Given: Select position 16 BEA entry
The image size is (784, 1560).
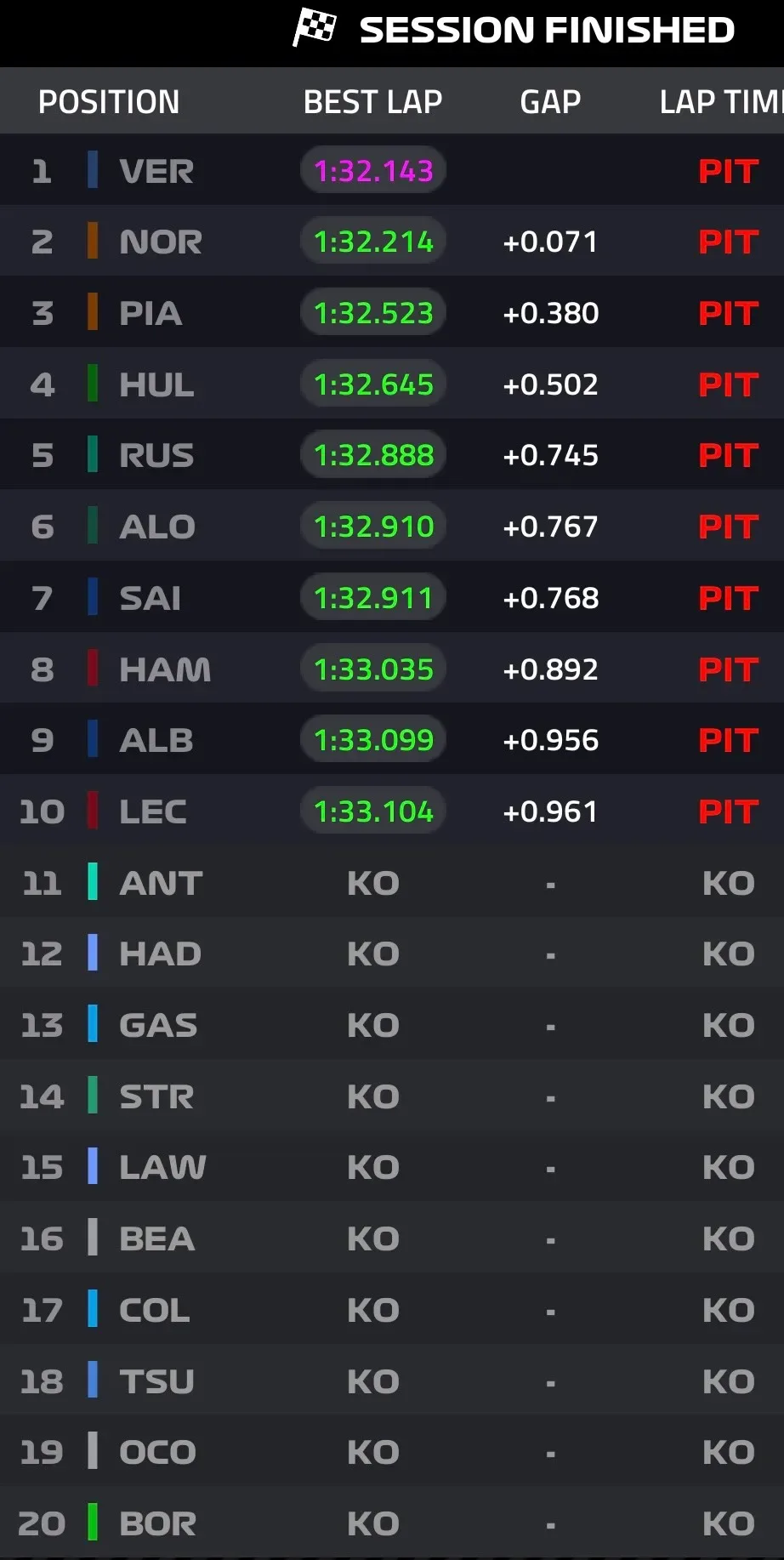Looking at the screenshot, I should click(157, 1238).
